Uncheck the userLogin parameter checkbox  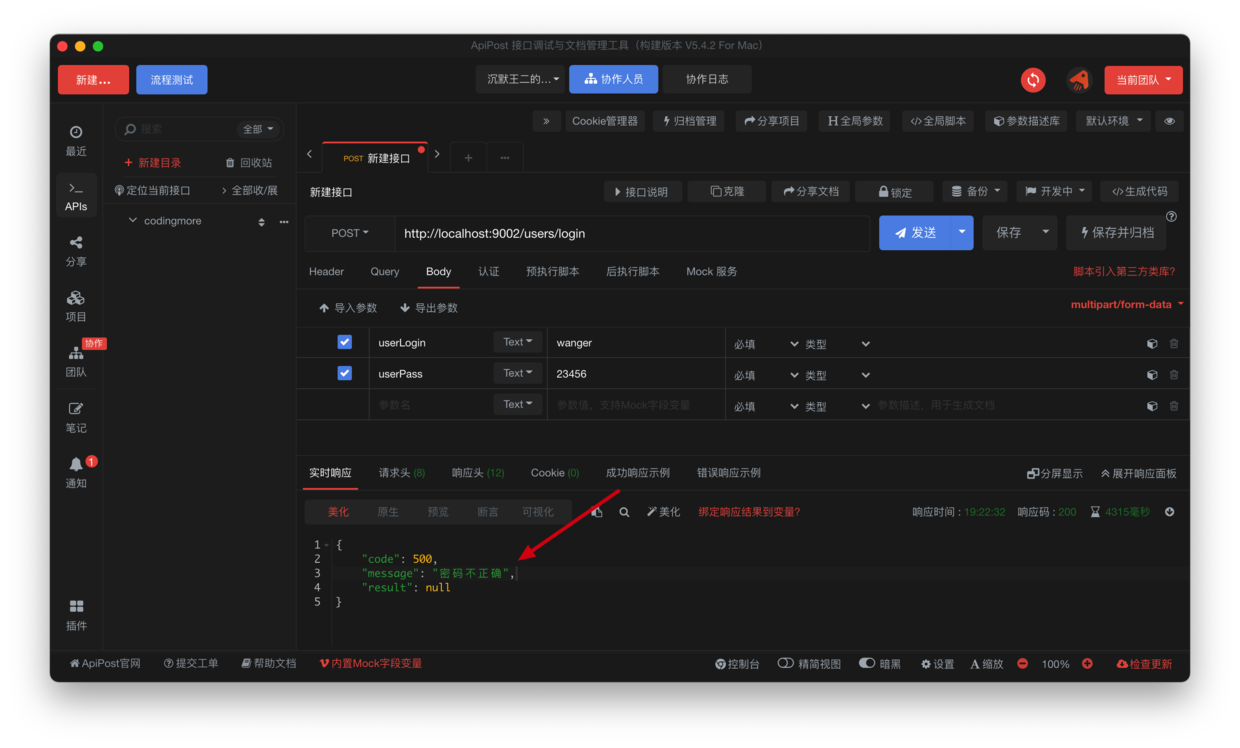pos(345,342)
